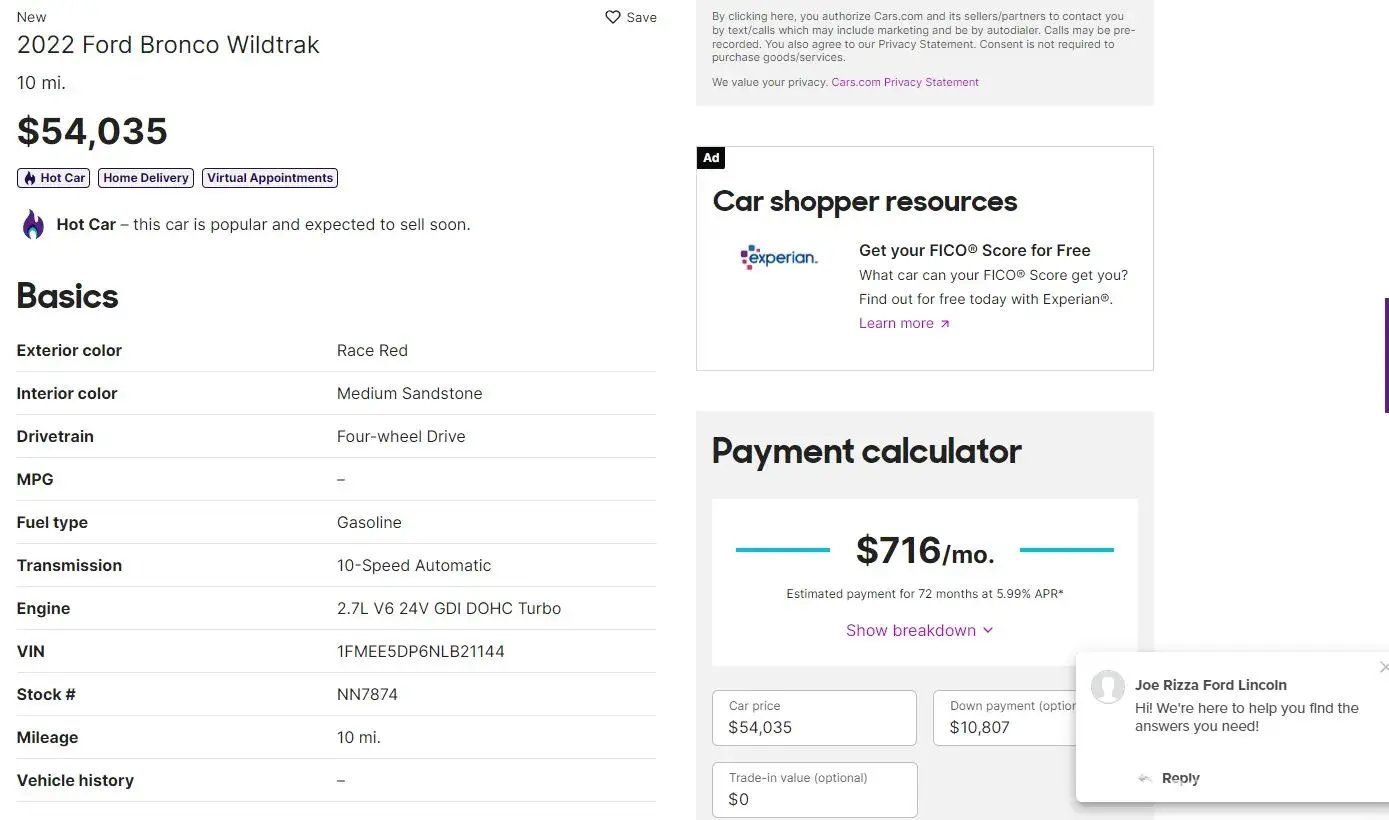Image resolution: width=1389 pixels, height=820 pixels.
Task: Select the Home Delivery badge
Action: 146,178
